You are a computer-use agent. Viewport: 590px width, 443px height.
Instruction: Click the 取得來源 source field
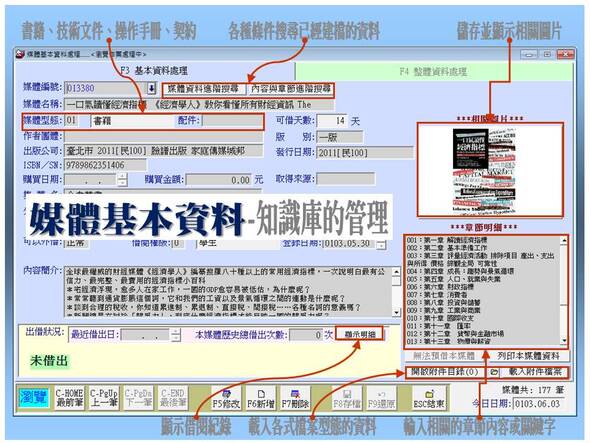(x=345, y=179)
